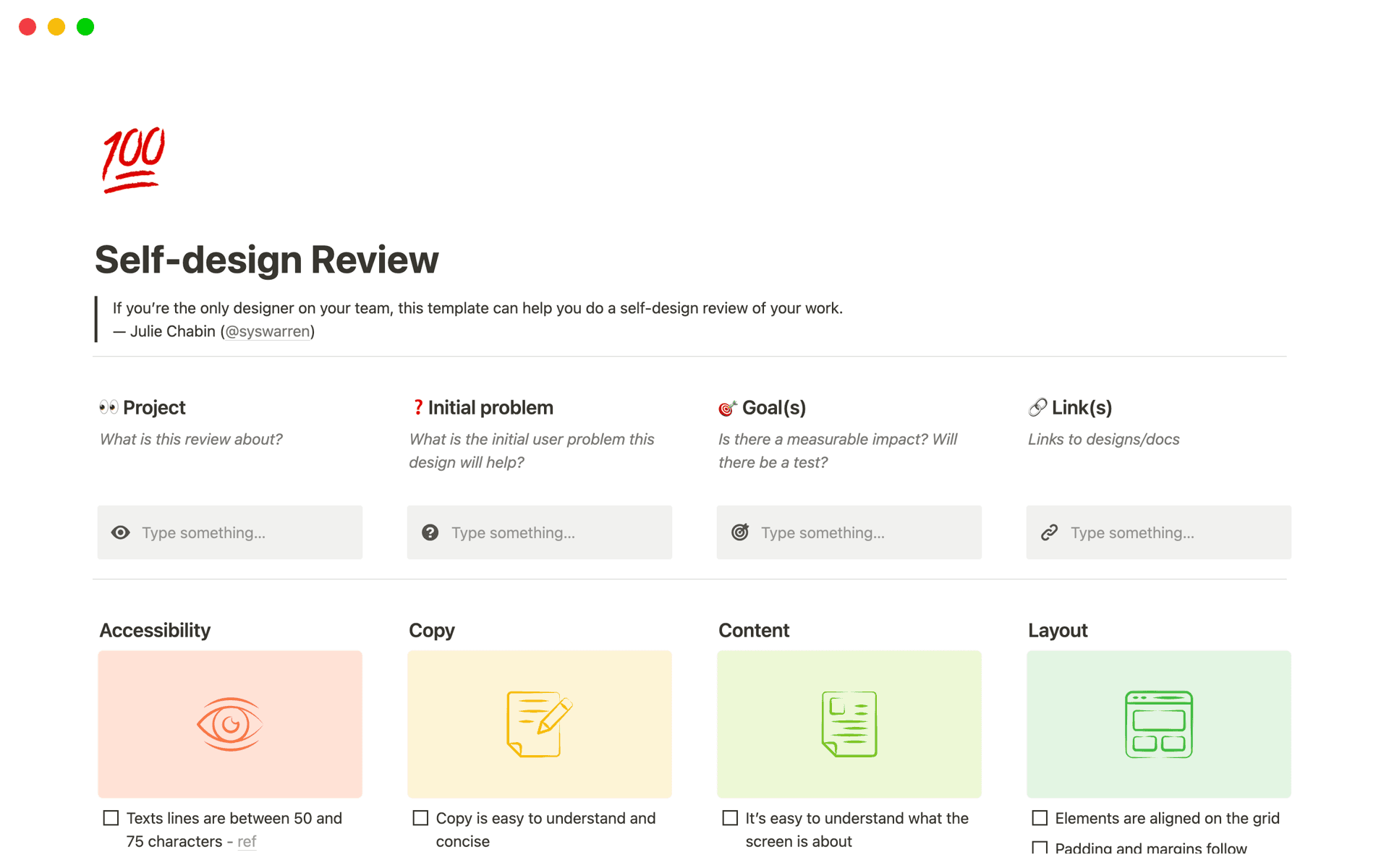Click the question mark callout icon
The image size is (1389, 868).
(430, 533)
